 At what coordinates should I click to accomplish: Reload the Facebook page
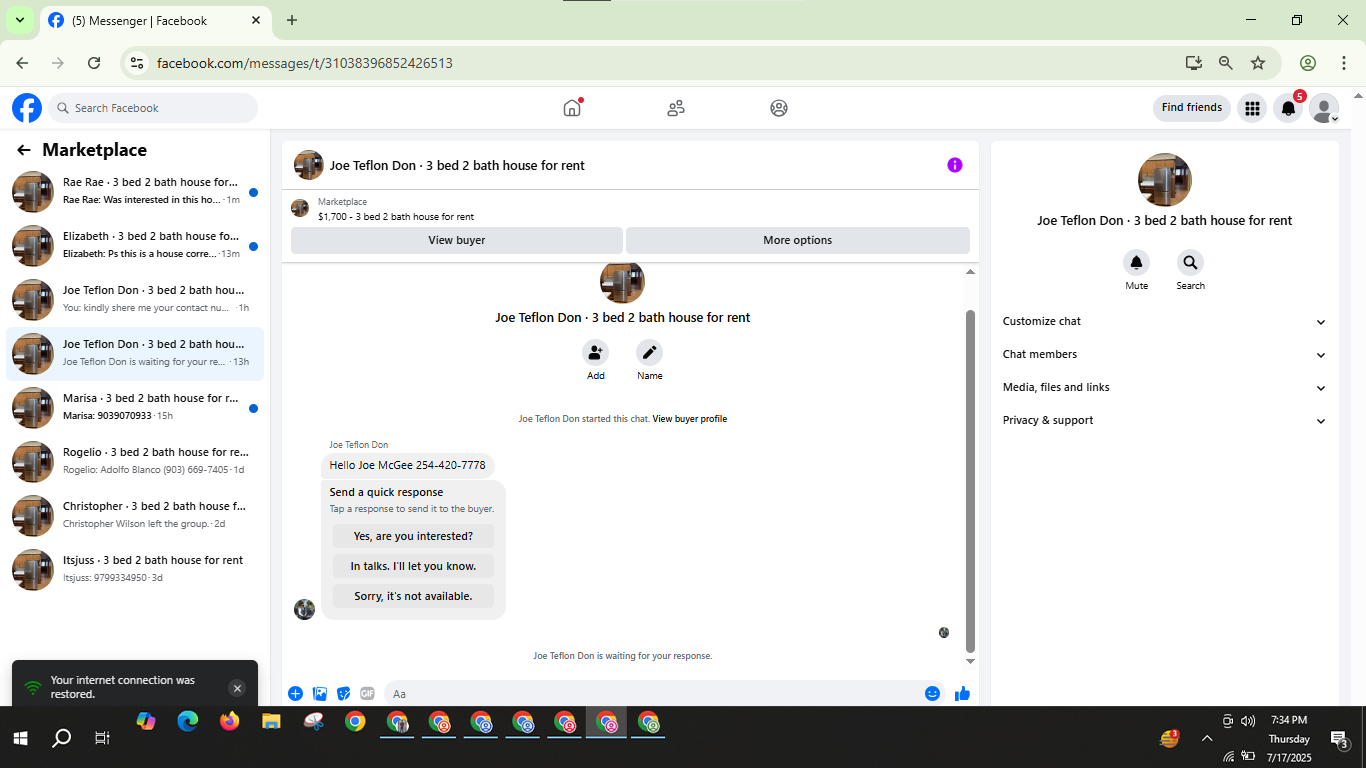pyautogui.click(x=94, y=63)
